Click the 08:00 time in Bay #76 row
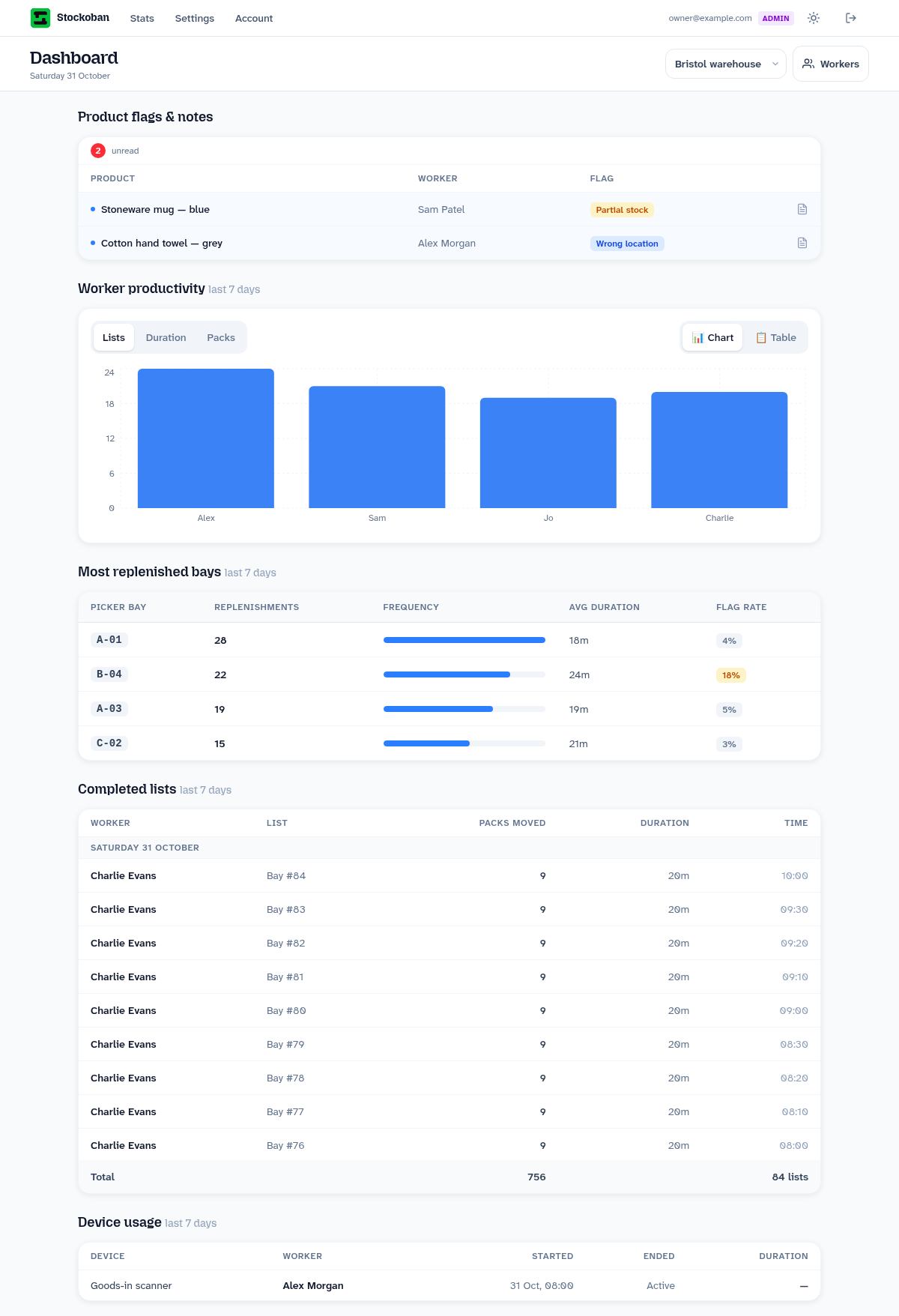Screen dimensions: 899x1316 pos(793,1145)
